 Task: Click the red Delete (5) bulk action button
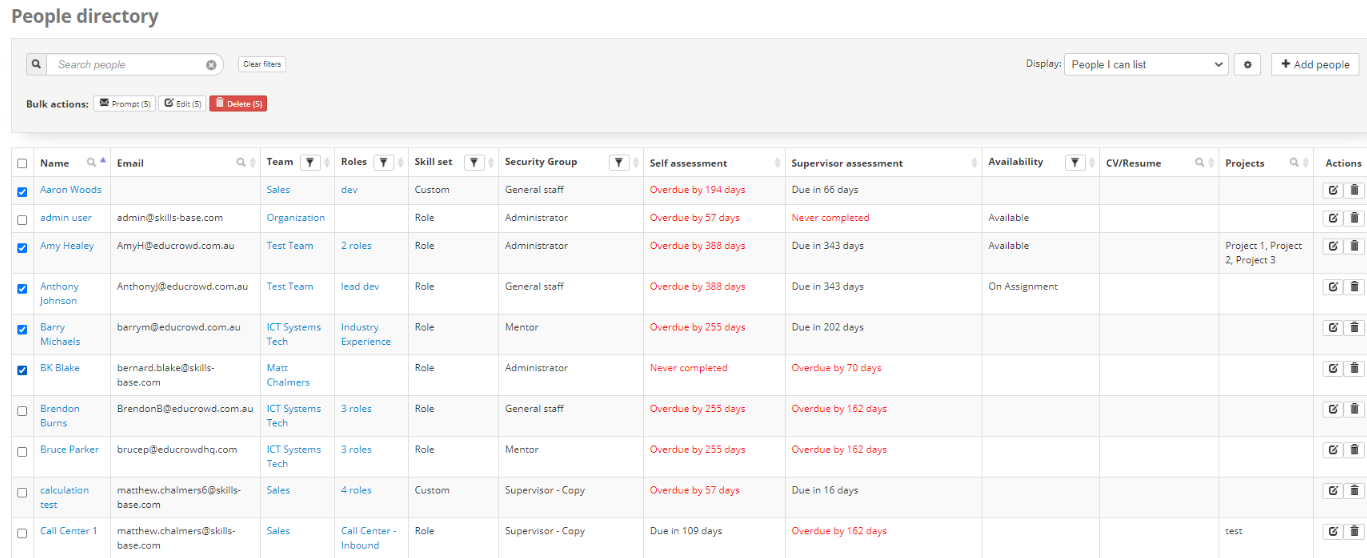click(x=238, y=103)
